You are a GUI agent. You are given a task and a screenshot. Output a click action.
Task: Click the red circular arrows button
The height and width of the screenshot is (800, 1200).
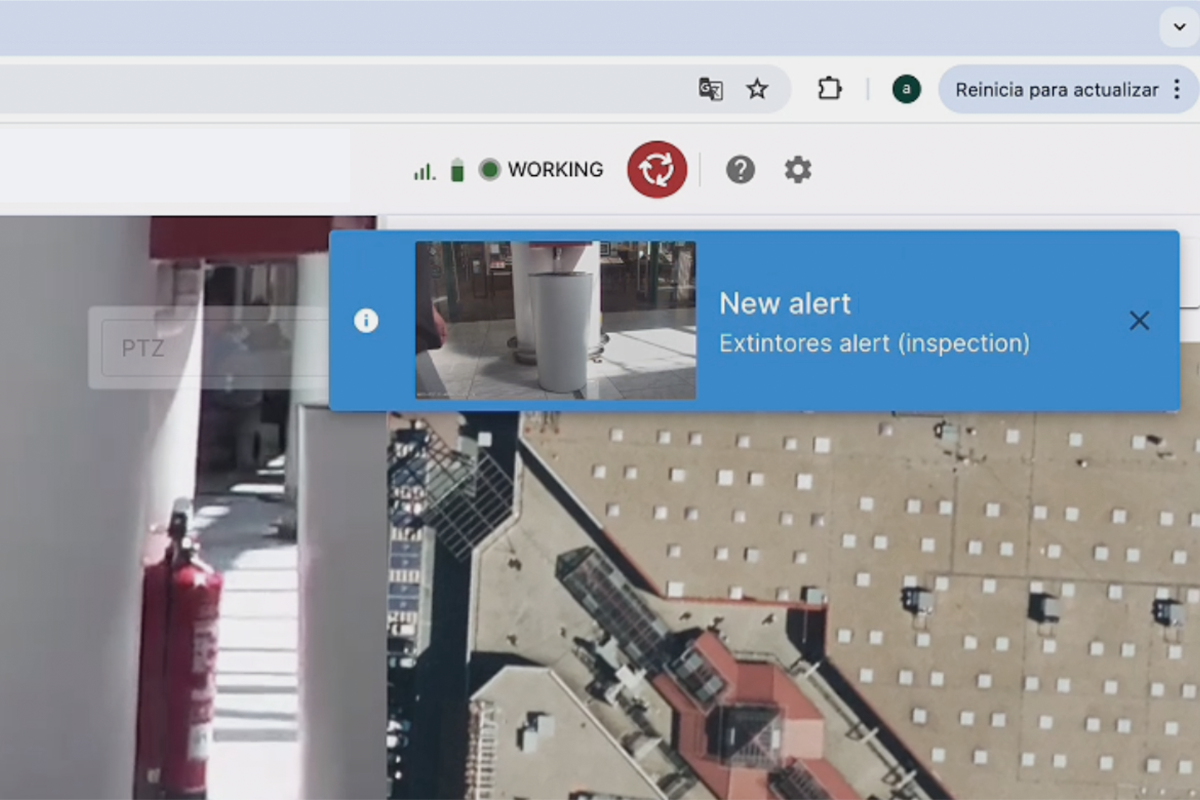click(657, 169)
